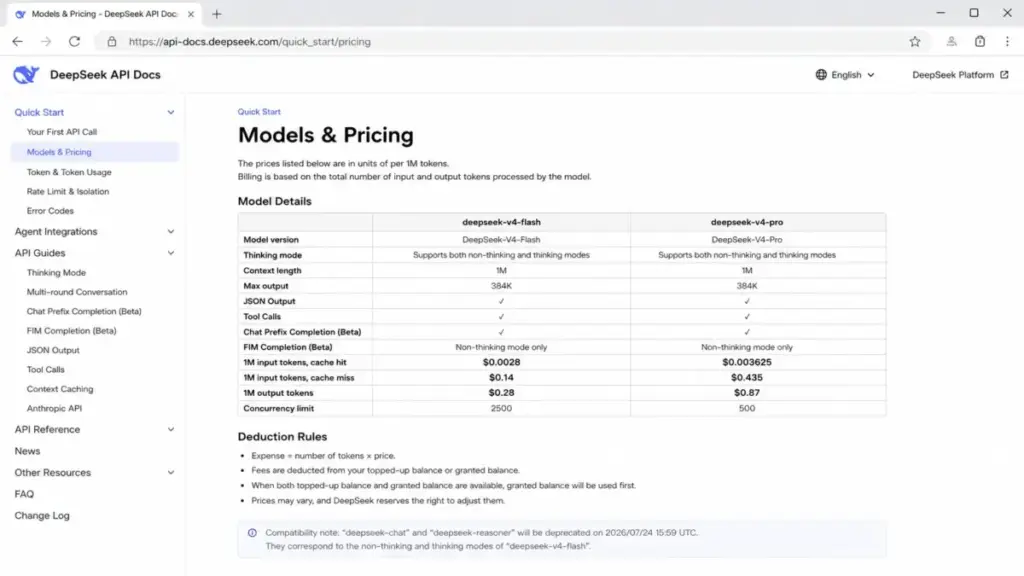The height and width of the screenshot is (576, 1024).
Task: Expand the Agent Integrations chevron
Action: [x=170, y=231]
